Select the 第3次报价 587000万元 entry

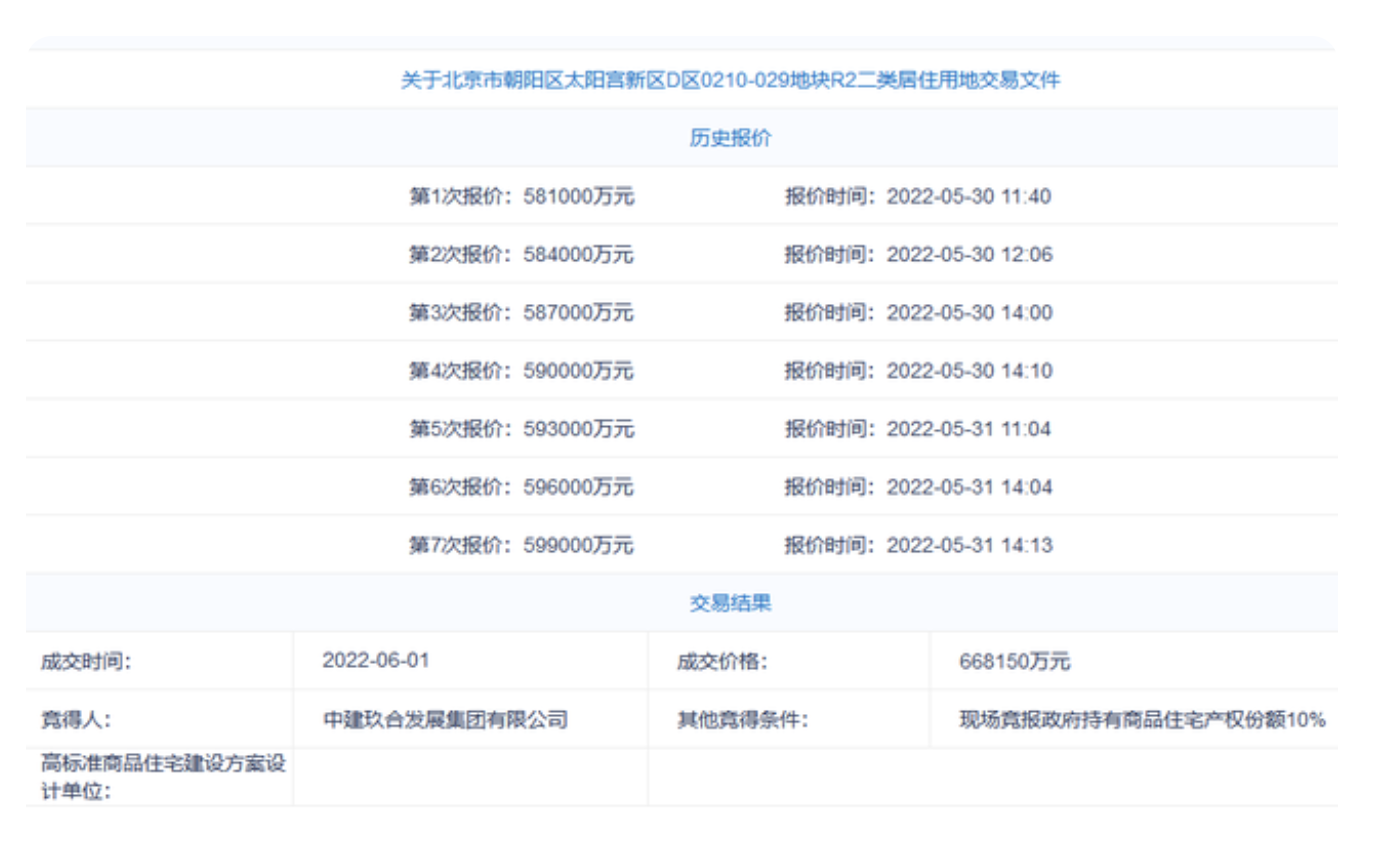pos(521,313)
